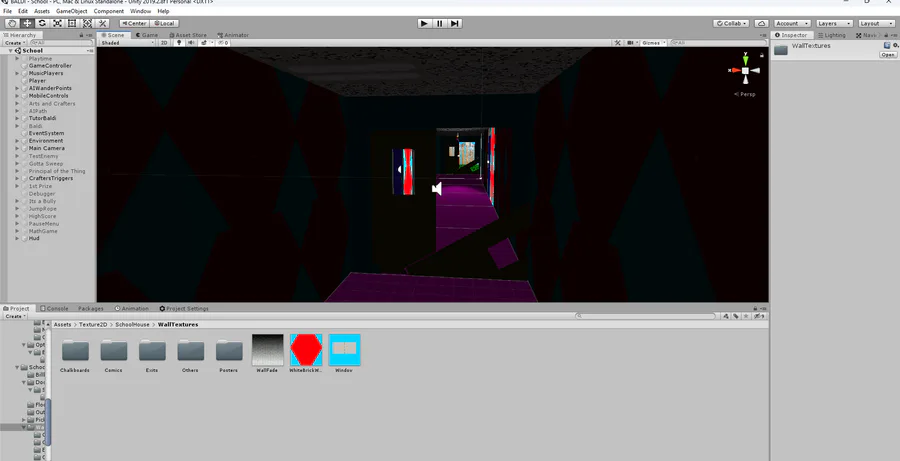Click Assets in the breadcrumb path
900x461 pixels.
pyautogui.click(x=63, y=324)
